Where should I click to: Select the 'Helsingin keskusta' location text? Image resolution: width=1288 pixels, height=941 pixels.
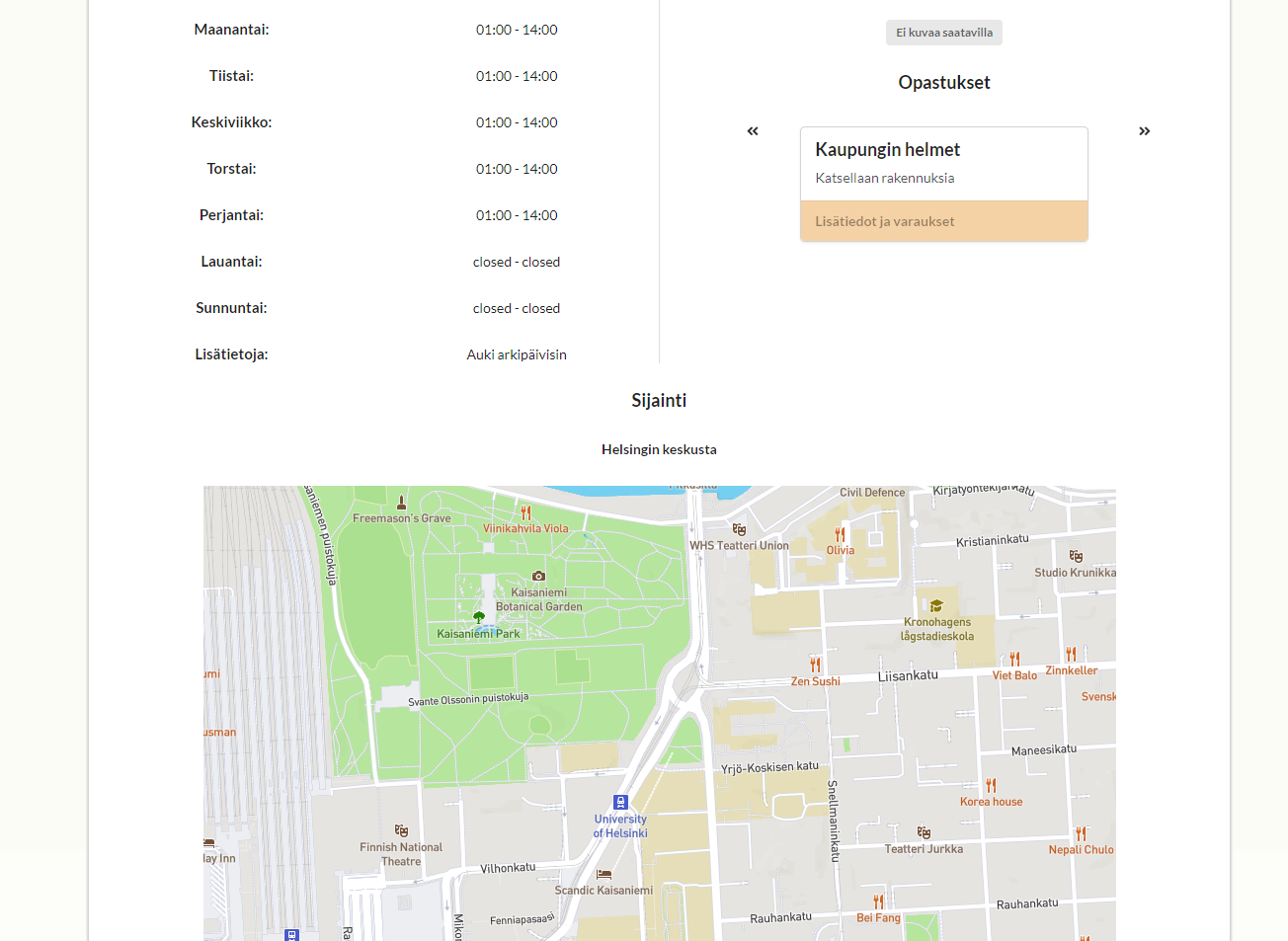[x=659, y=449]
